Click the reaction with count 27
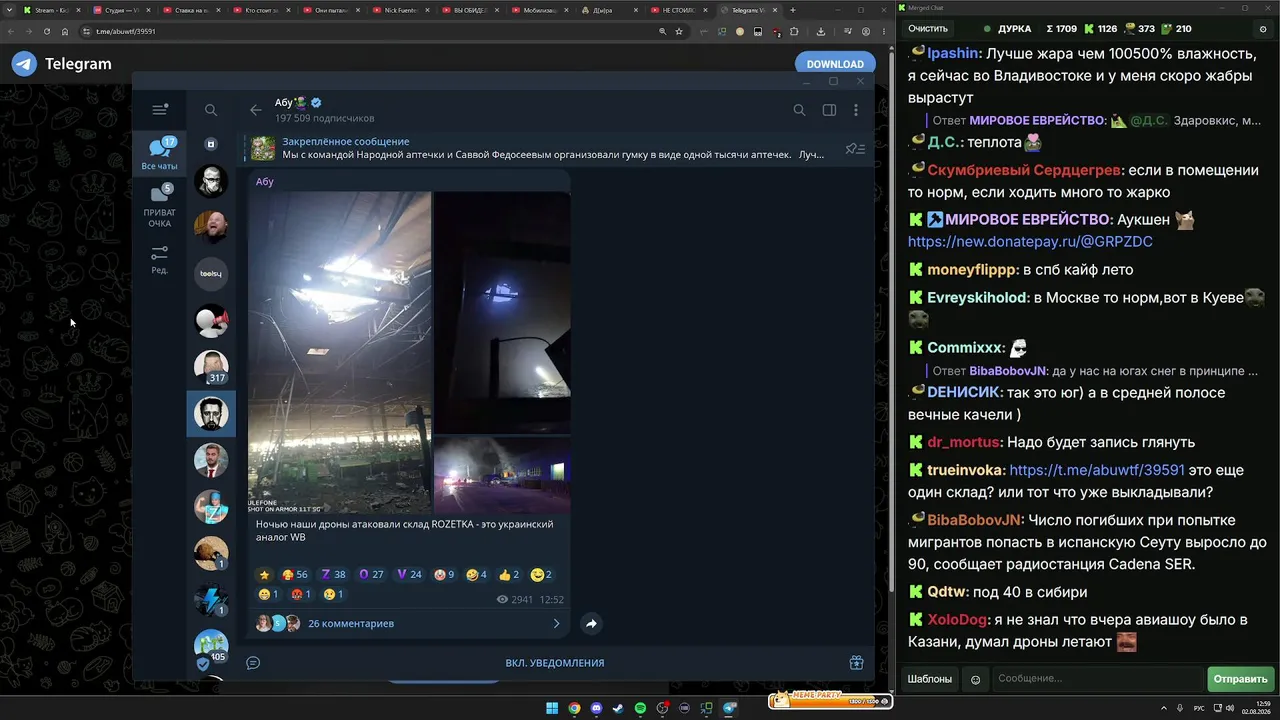 point(371,575)
